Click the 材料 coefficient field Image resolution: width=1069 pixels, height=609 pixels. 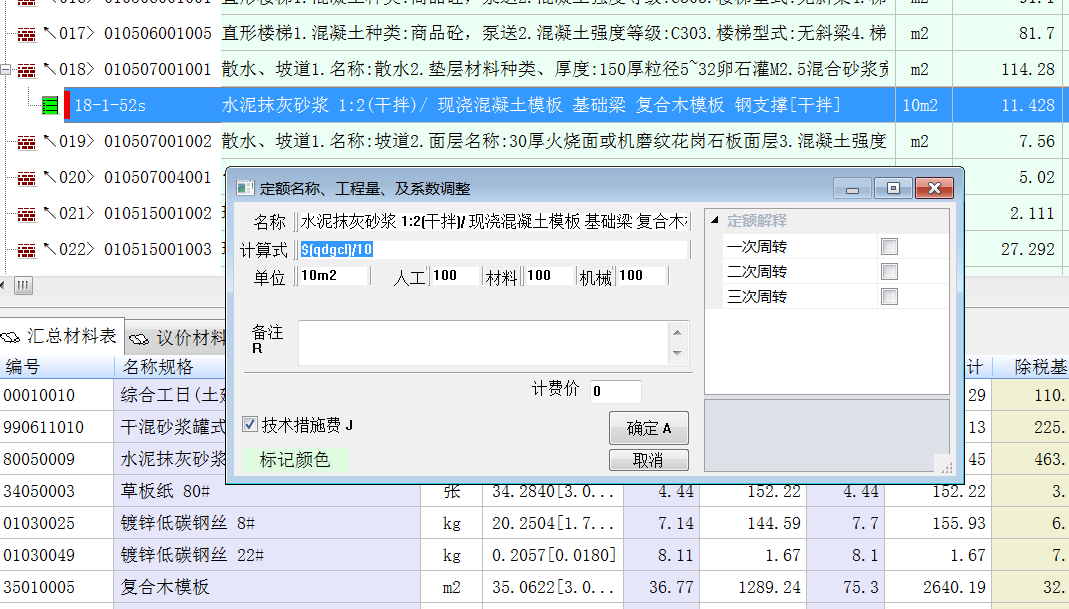[549, 276]
